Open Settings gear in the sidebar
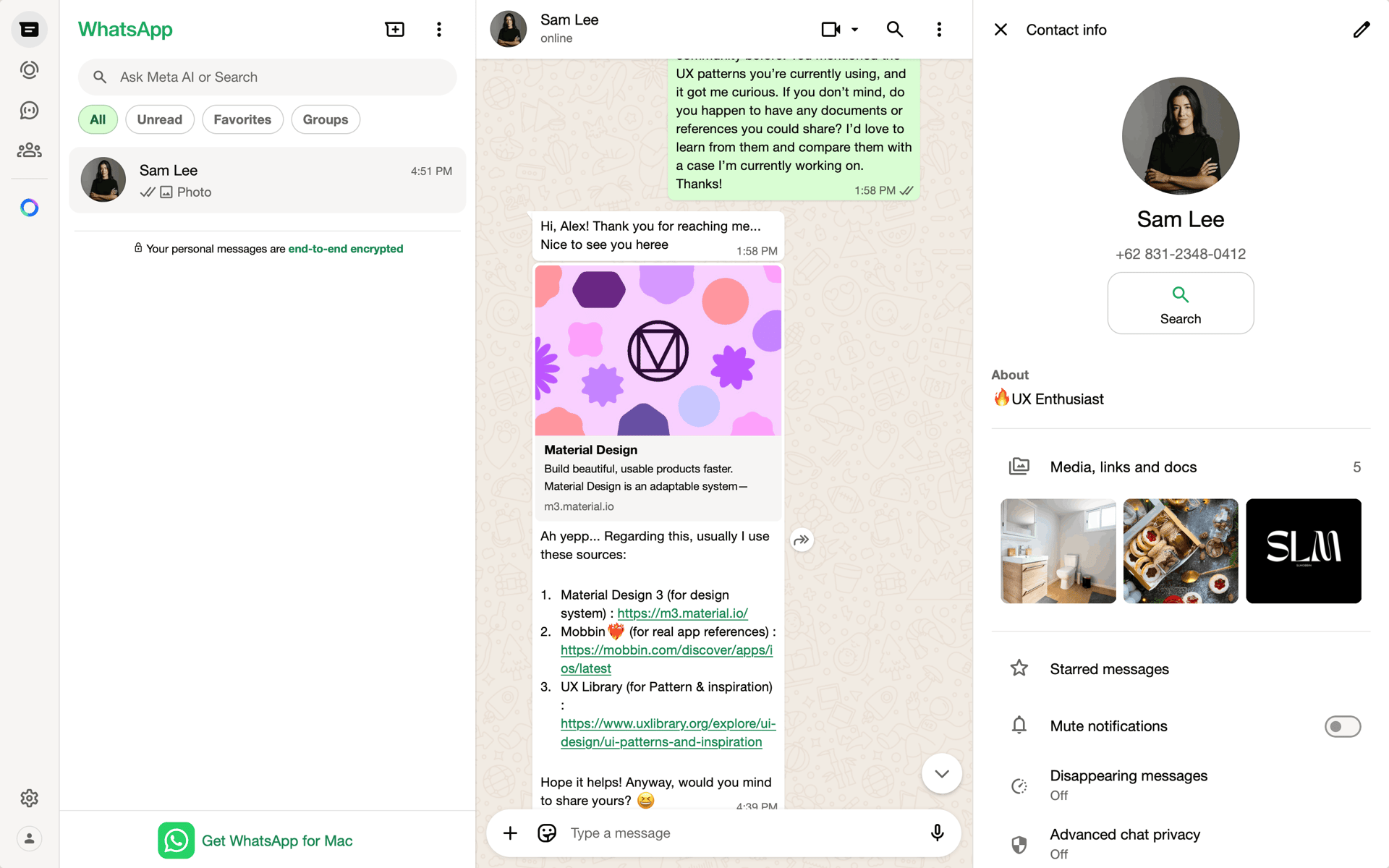This screenshot has width=1389, height=868. (x=29, y=798)
